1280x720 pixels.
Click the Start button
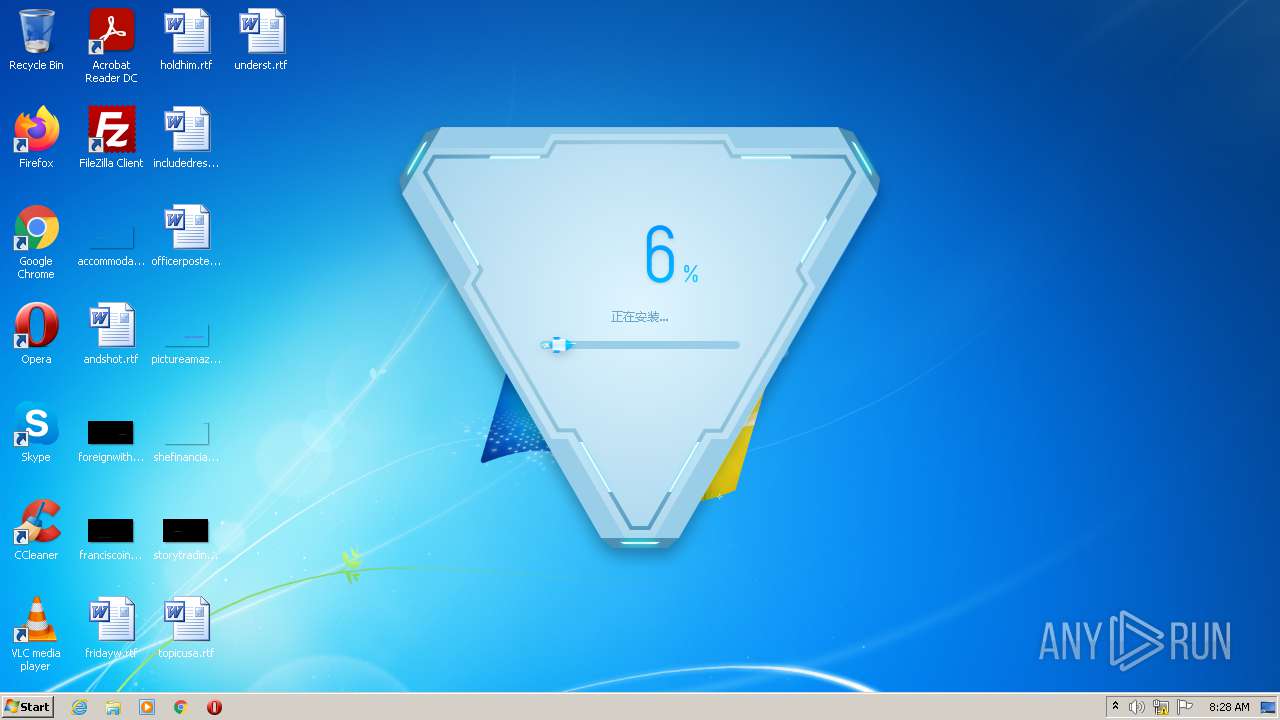tap(28, 706)
